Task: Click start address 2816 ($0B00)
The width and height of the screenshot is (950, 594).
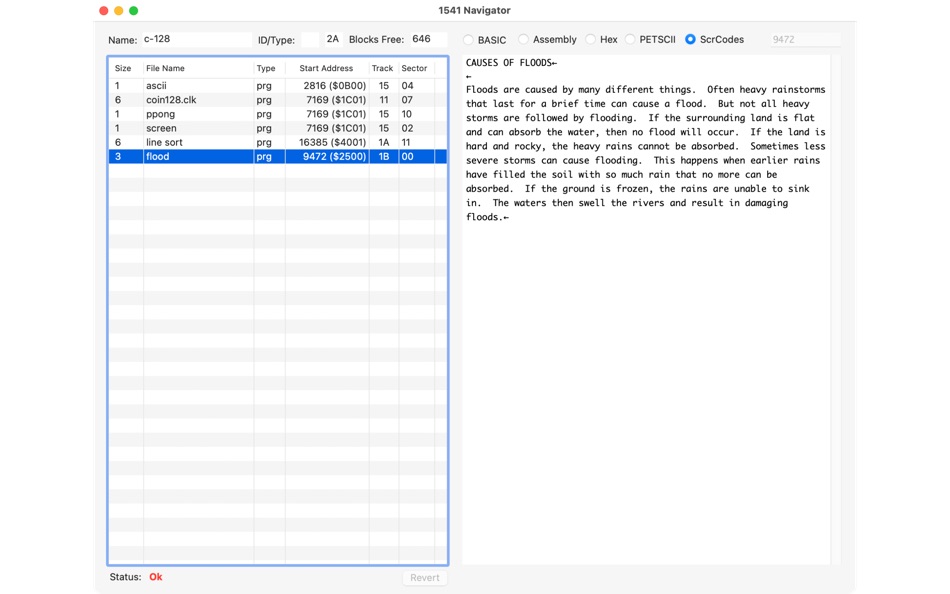Action: [x=335, y=85]
